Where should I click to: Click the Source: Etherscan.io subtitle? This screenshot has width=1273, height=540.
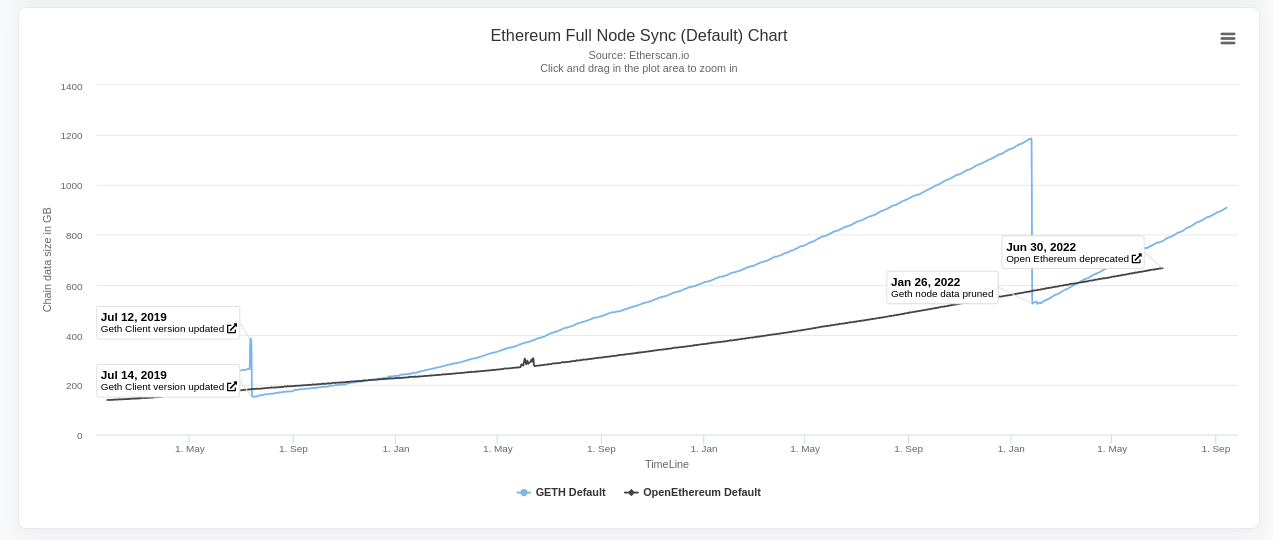(x=638, y=55)
